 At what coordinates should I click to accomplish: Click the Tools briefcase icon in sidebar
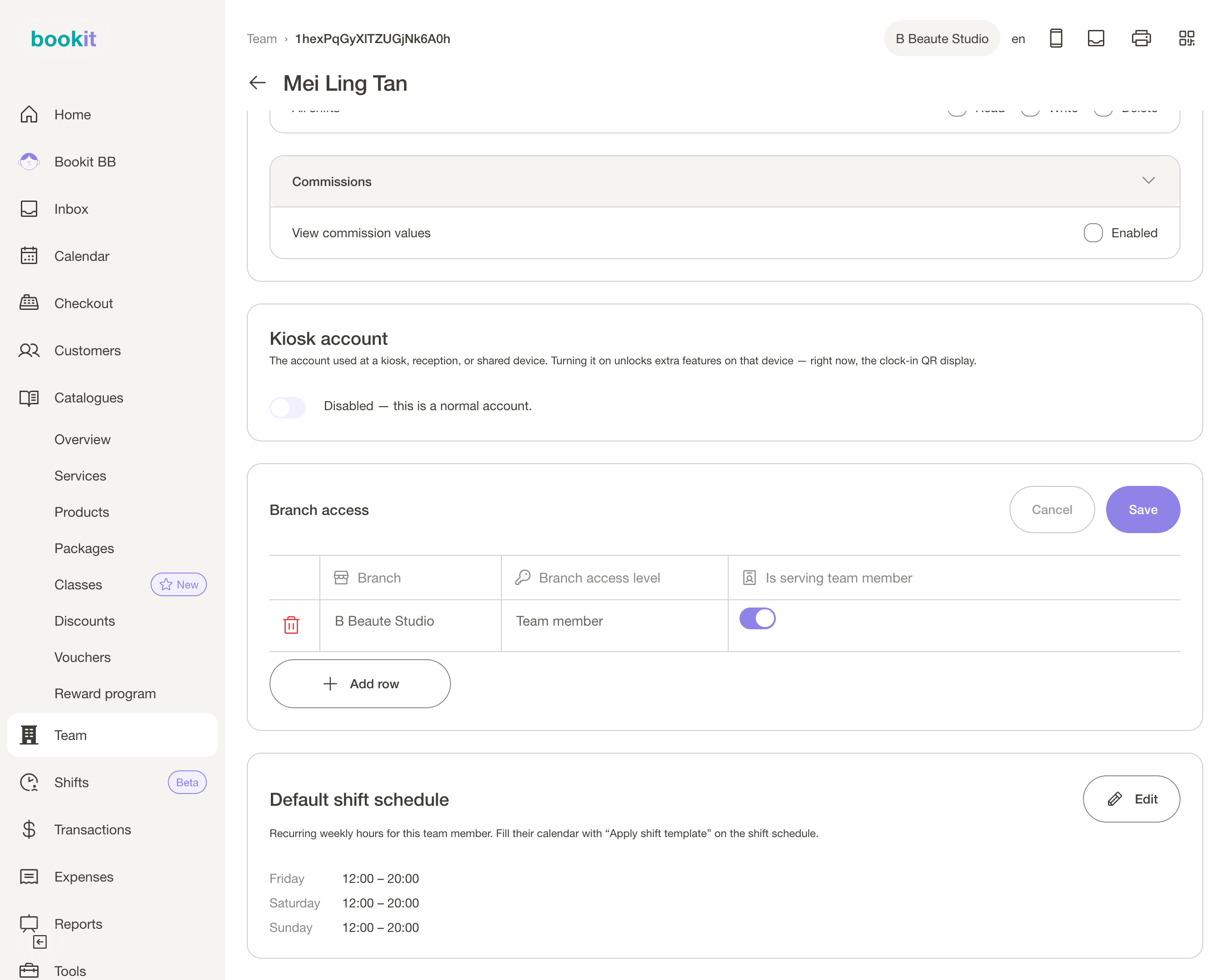point(29,970)
